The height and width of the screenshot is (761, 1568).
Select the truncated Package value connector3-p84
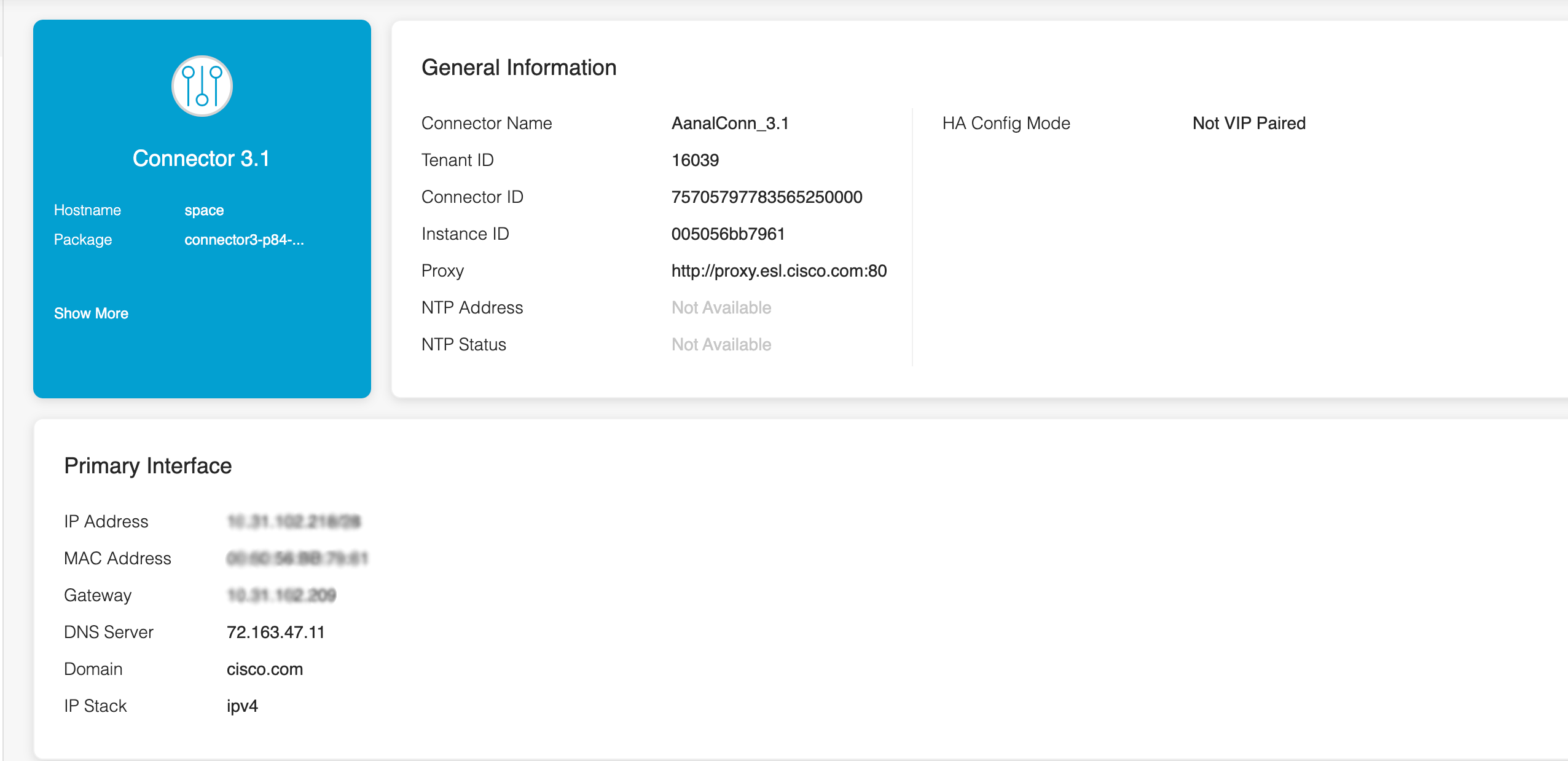coord(244,240)
